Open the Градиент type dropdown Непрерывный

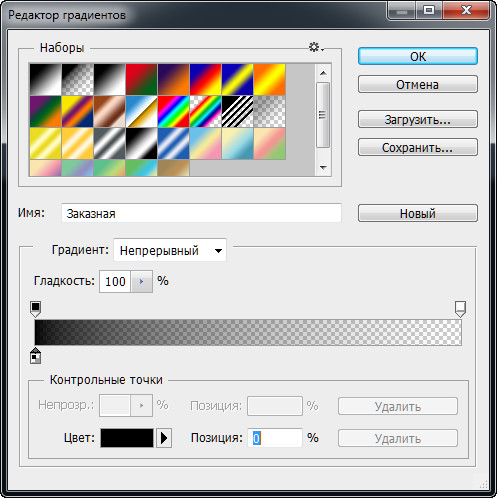(x=170, y=250)
